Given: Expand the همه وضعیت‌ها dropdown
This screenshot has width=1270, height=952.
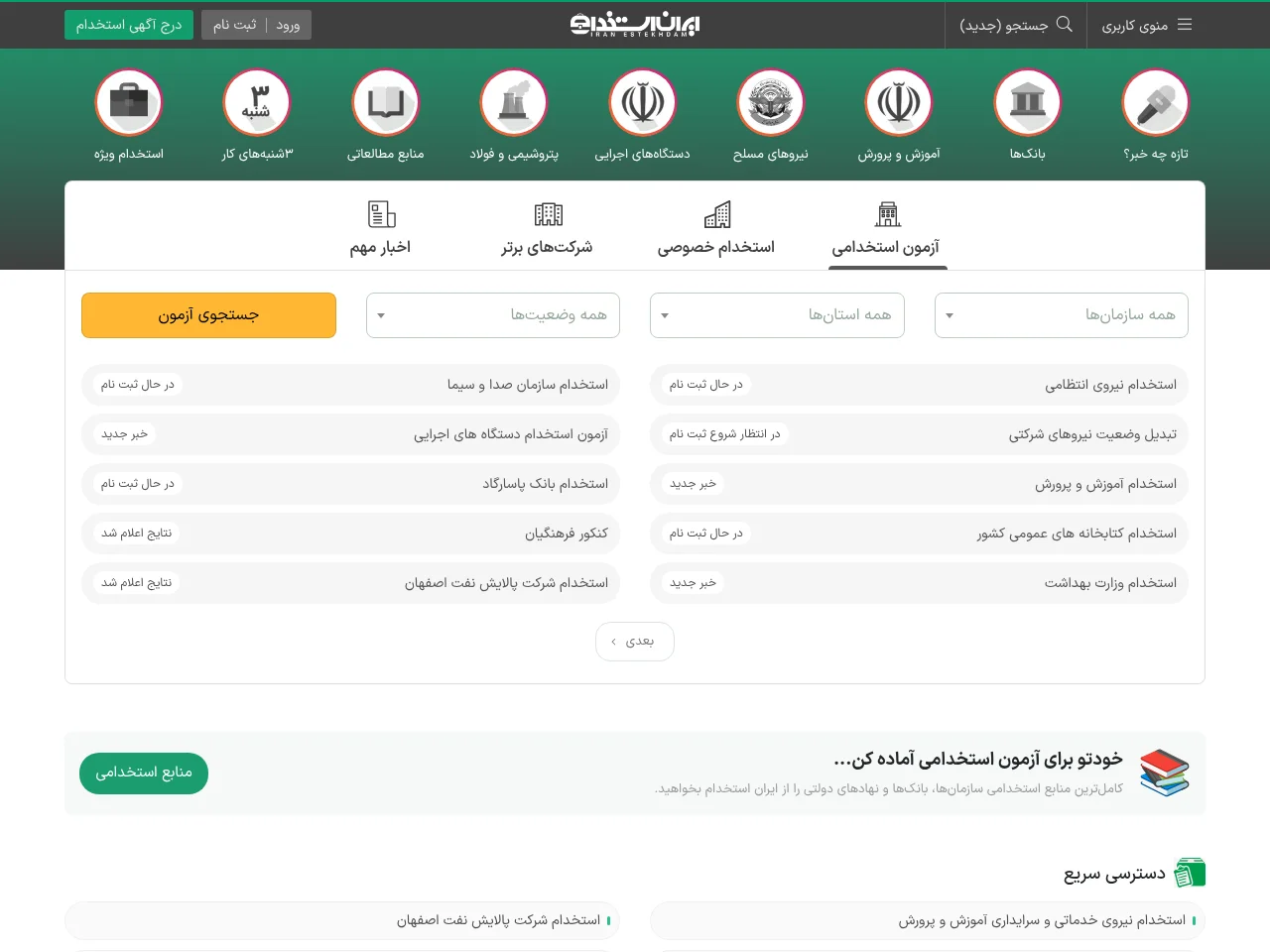Looking at the screenshot, I should (493, 315).
